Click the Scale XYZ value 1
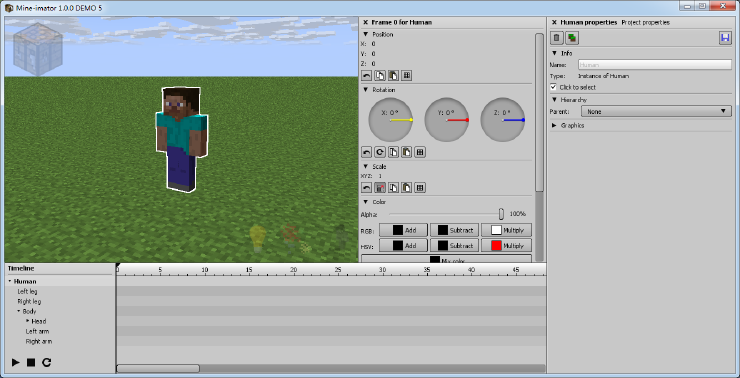Screen dimensions: 740x378 click(x=380, y=176)
